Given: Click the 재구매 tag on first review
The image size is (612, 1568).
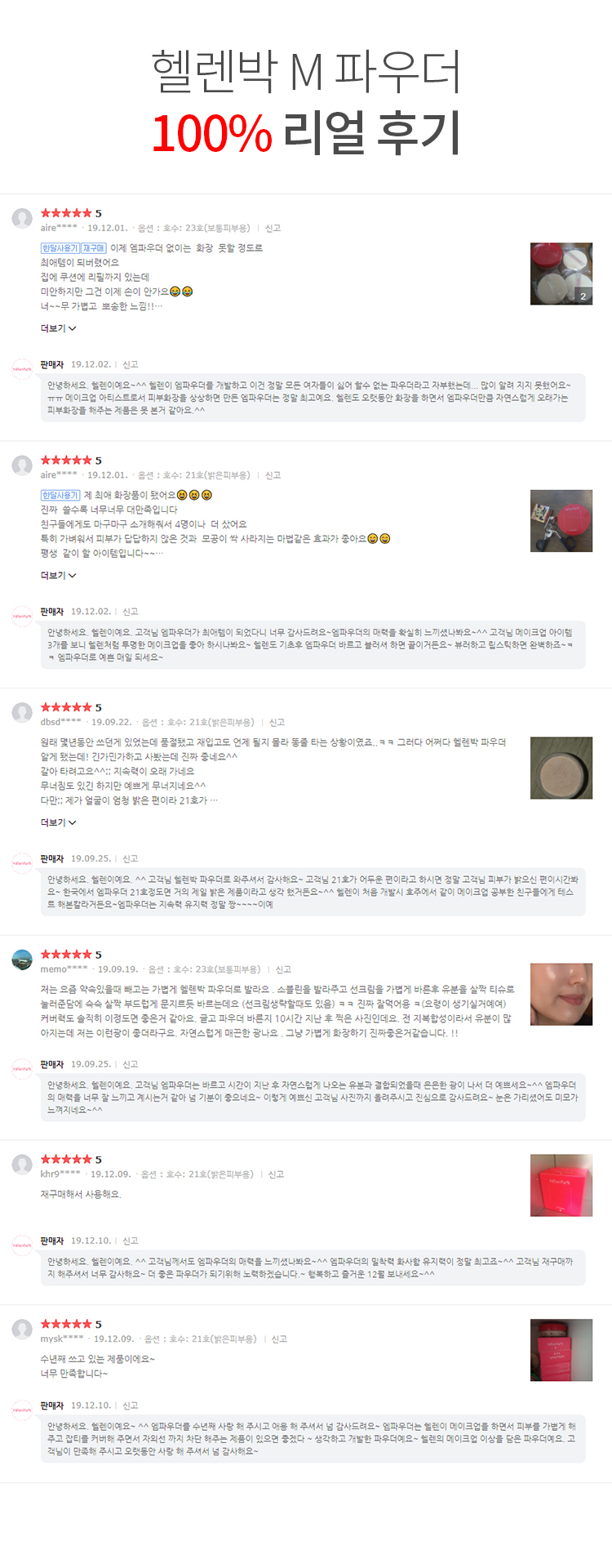Looking at the screenshot, I should point(94,248).
